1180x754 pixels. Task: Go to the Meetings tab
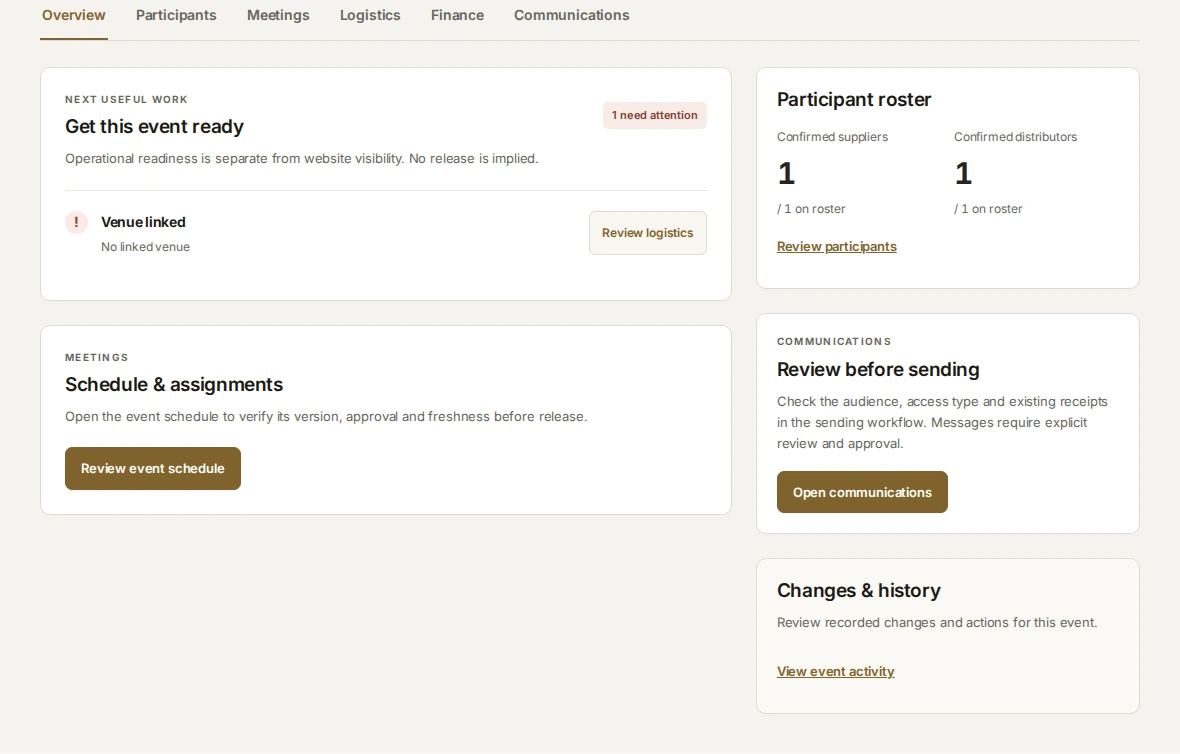pos(278,16)
